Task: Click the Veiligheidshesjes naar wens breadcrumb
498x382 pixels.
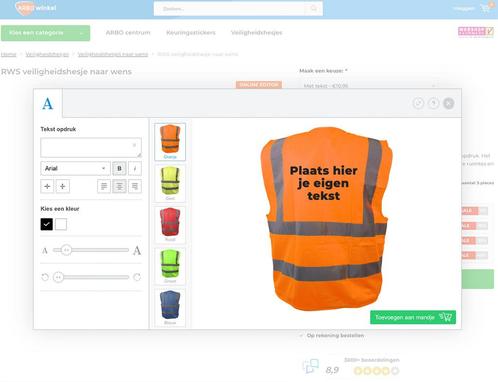Action: click(x=113, y=54)
